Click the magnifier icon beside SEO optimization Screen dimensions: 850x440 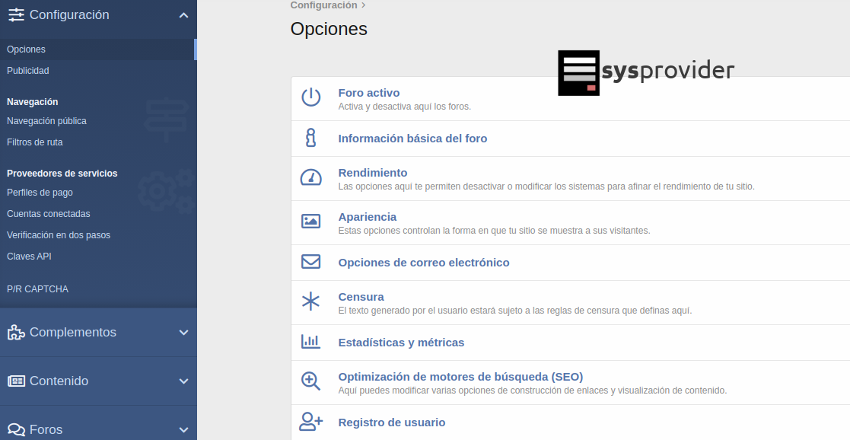[311, 381]
